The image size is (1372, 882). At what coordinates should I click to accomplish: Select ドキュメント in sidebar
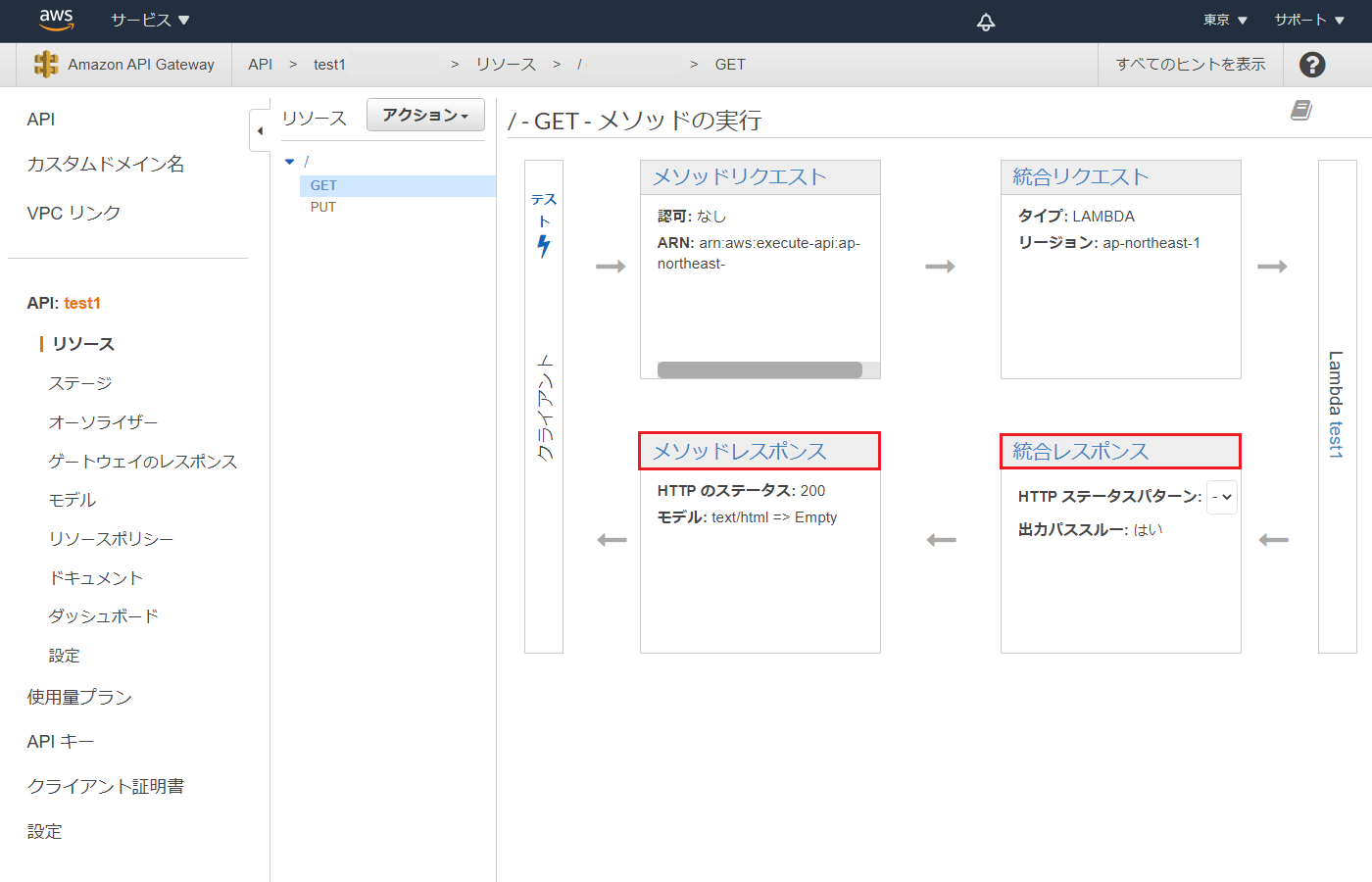[96, 578]
